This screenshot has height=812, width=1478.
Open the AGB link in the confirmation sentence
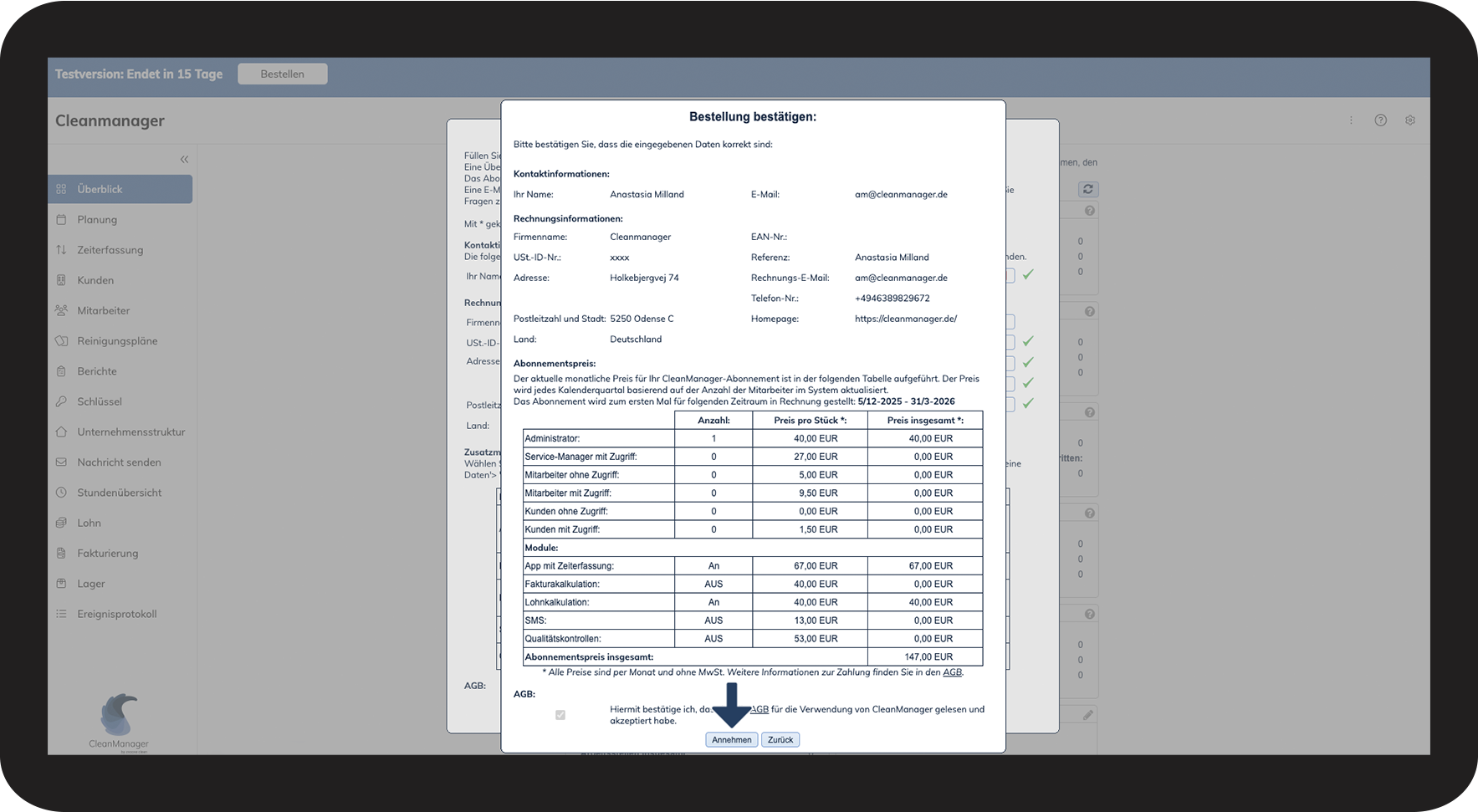759,709
